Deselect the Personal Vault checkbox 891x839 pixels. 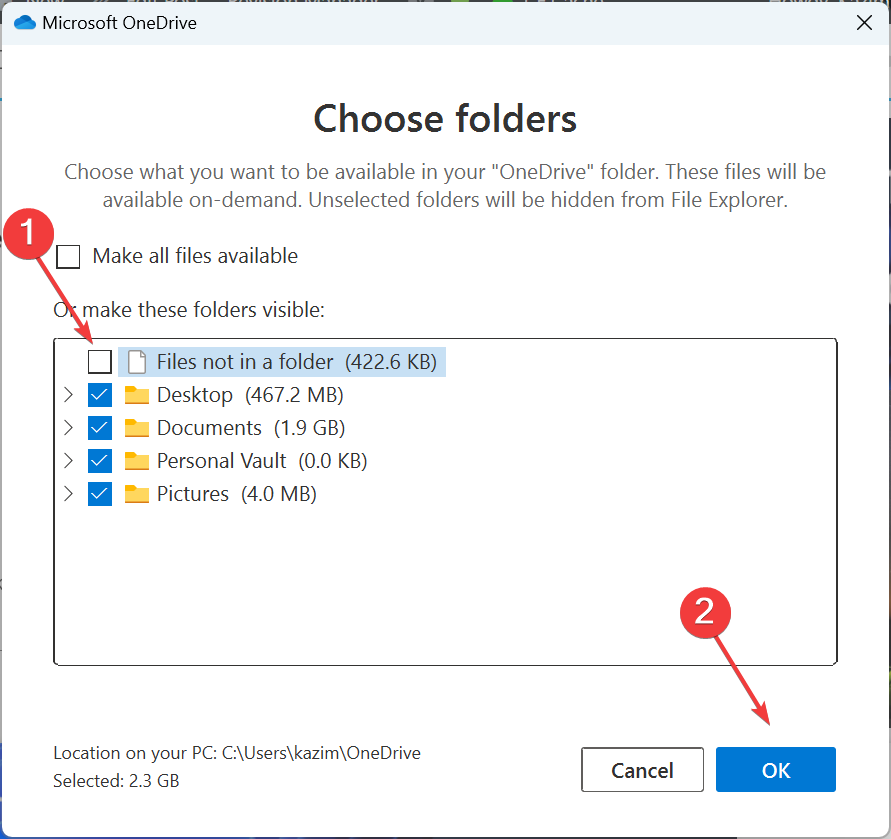click(x=100, y=461)
